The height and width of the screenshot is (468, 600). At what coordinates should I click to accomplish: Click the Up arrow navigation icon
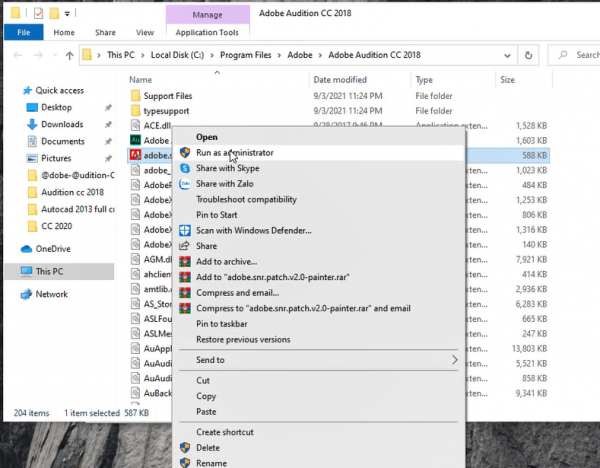click(68, 54)
